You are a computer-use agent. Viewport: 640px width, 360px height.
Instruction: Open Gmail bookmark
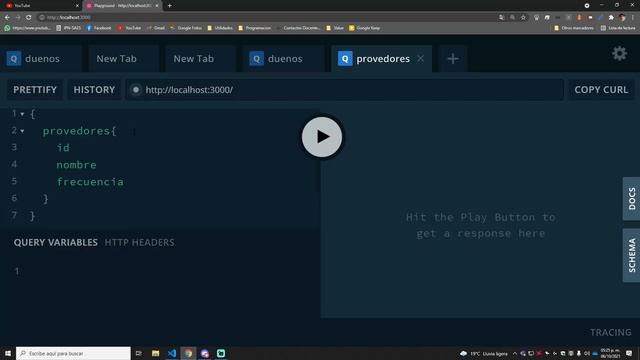[x=156, y=28]
